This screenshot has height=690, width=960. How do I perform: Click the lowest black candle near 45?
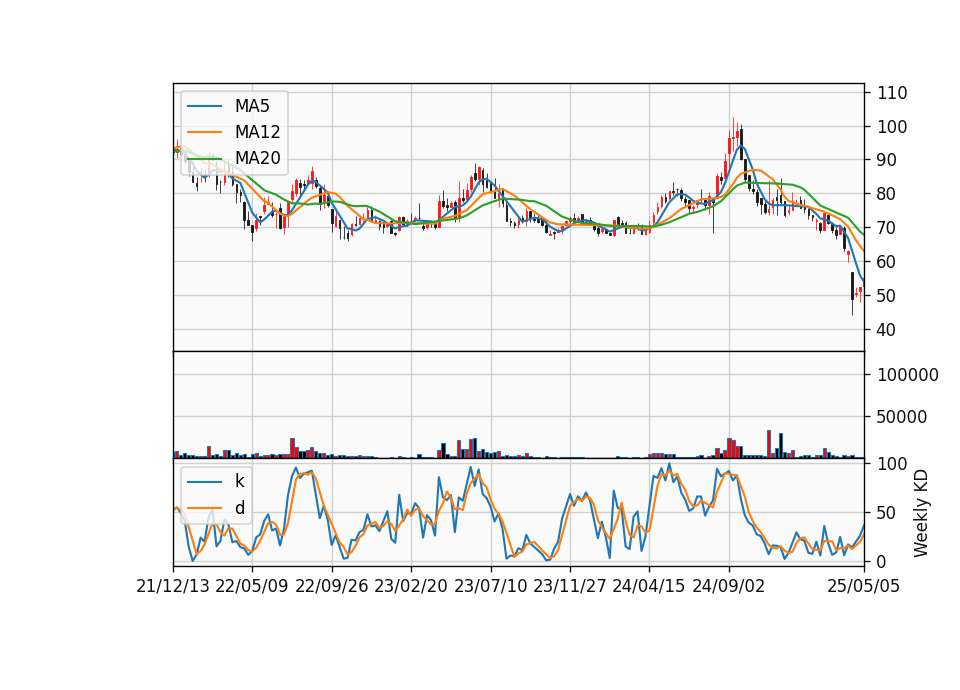pos(852,293)
